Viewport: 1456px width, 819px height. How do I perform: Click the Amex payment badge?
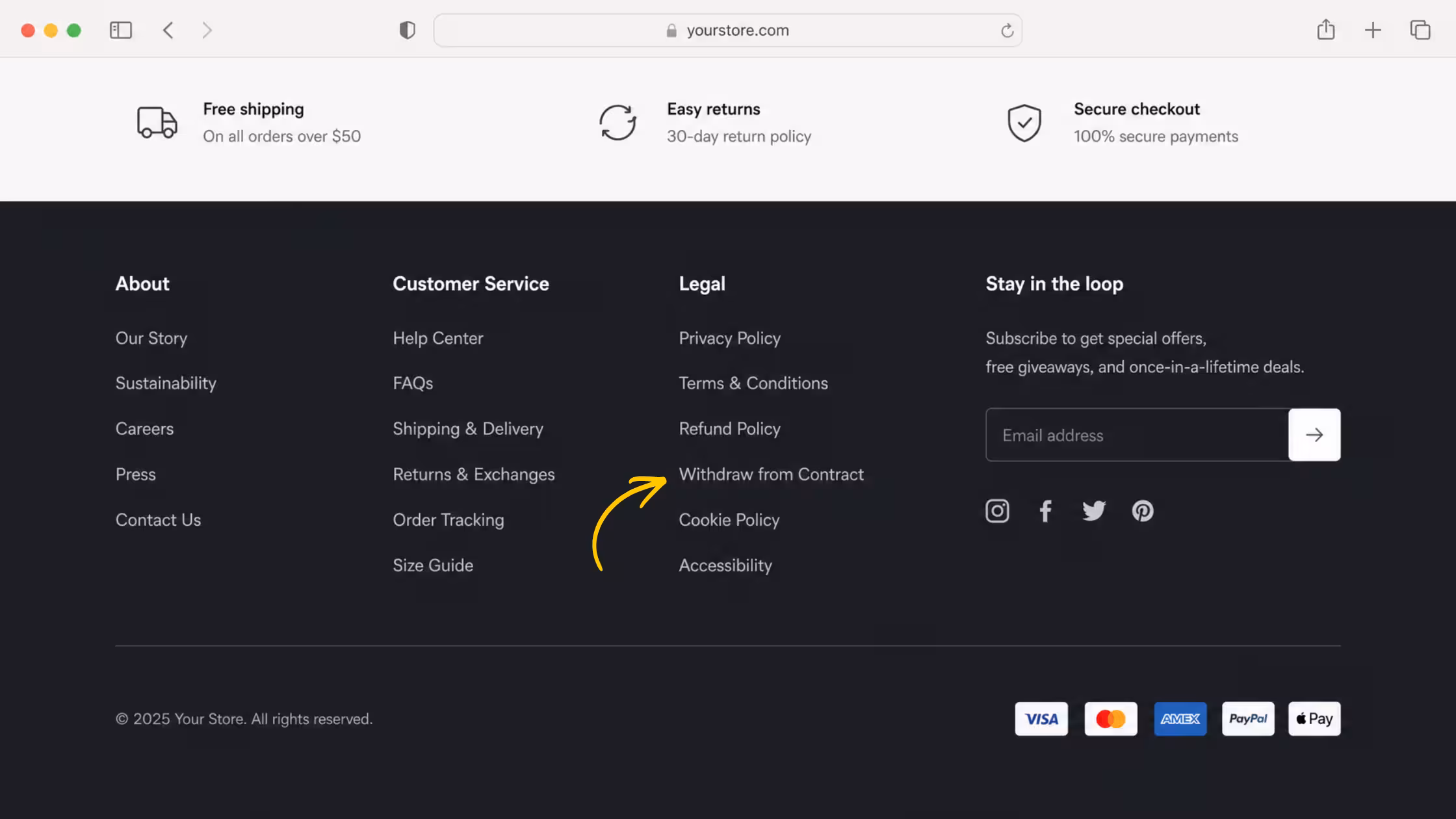click(1180, 719)
